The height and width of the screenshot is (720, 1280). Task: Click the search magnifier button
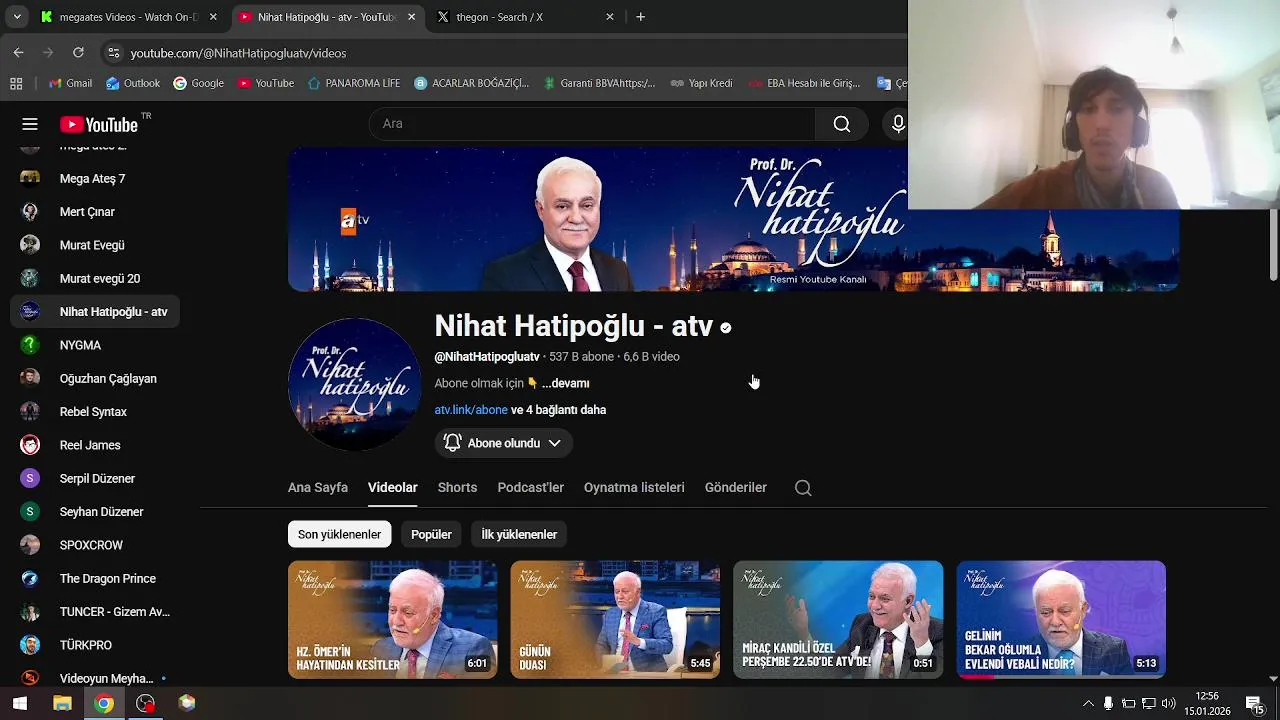pos(842,124)
